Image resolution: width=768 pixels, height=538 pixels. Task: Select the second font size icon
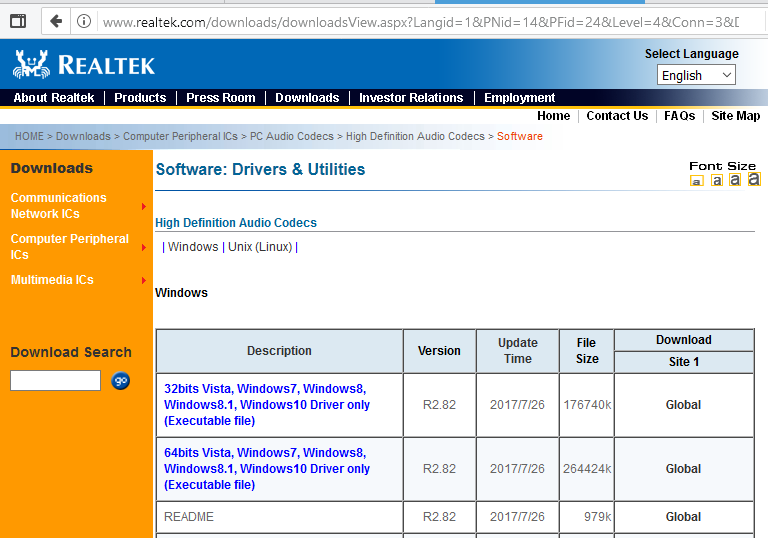coord(717,180)
